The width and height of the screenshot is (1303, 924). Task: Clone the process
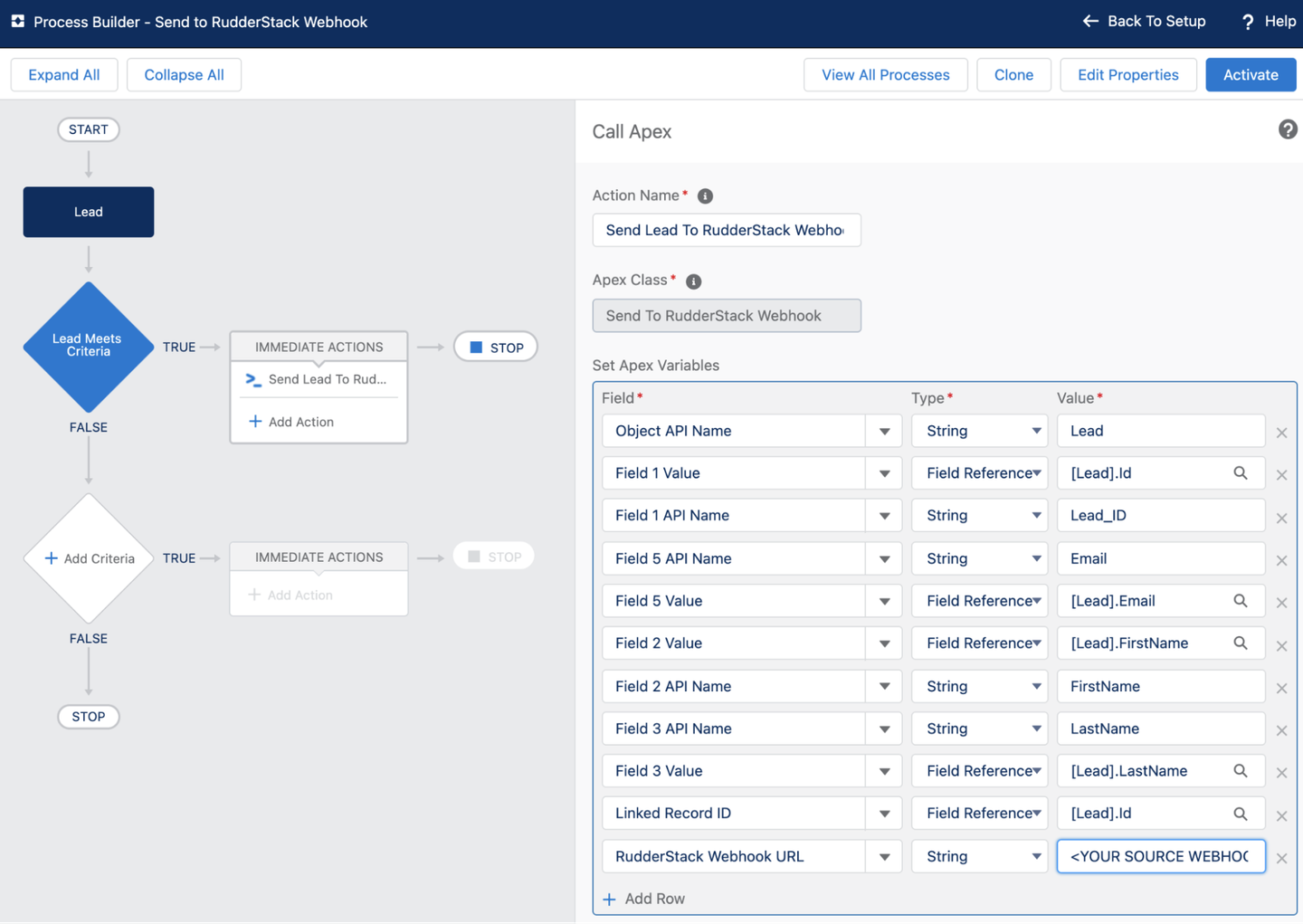[1013, 74]
